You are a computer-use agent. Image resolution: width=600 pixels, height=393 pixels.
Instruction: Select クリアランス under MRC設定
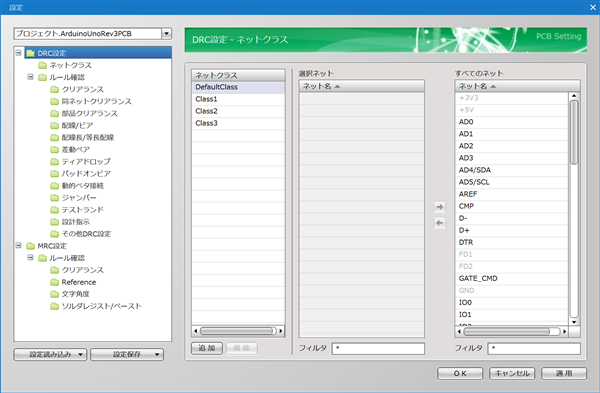[x=83, y=270]
